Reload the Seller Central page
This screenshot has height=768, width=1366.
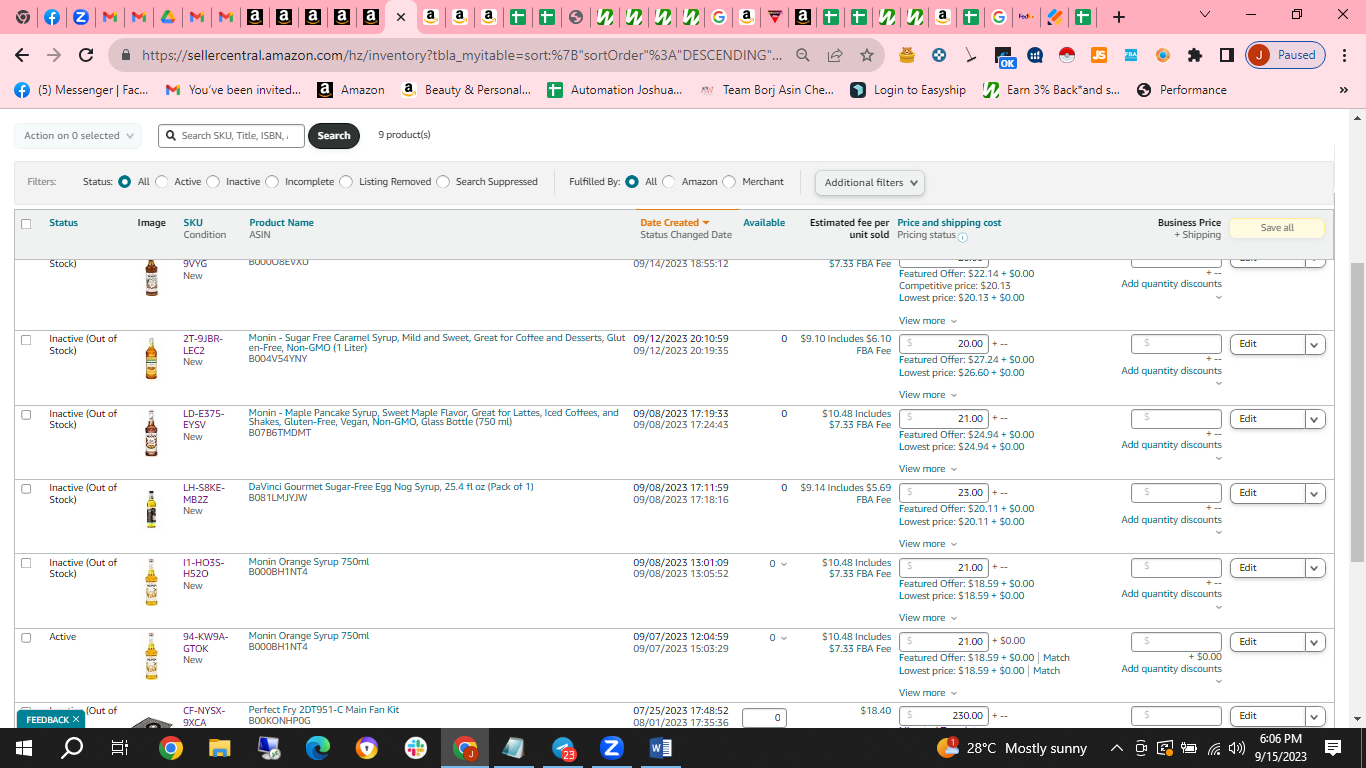[86, 55]
